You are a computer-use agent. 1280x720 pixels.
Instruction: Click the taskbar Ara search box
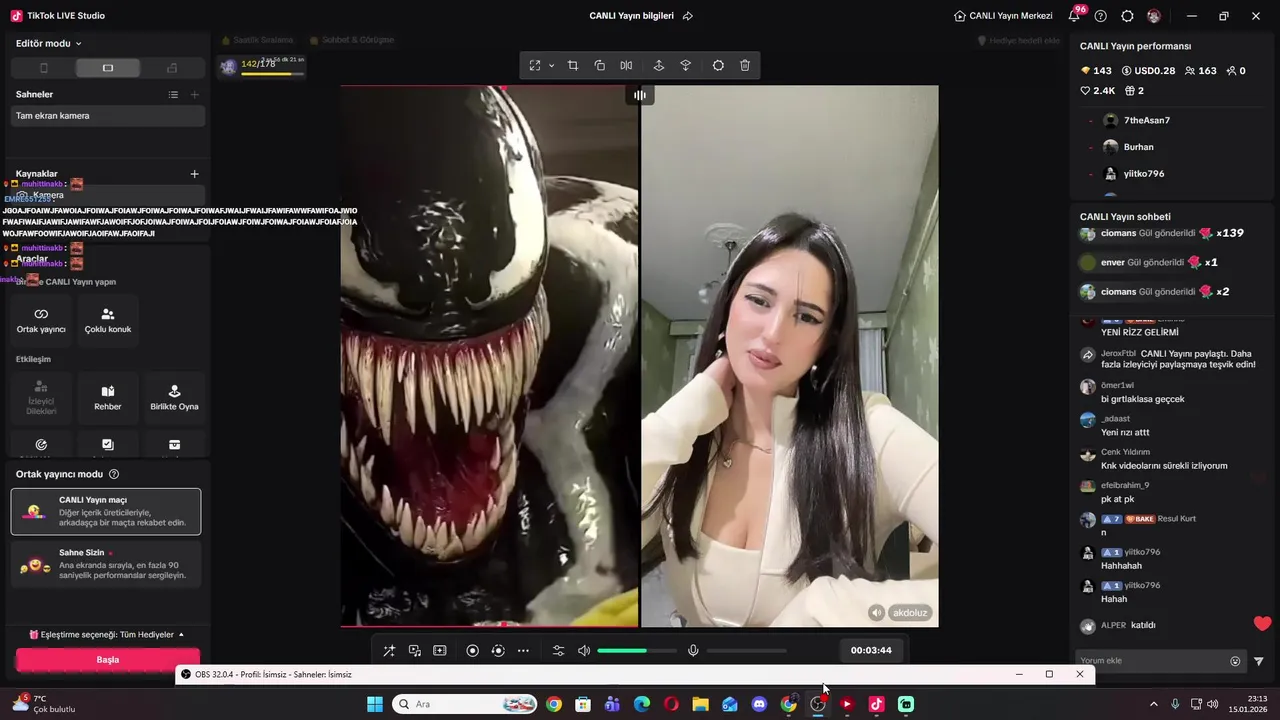(x=465, y=704)
